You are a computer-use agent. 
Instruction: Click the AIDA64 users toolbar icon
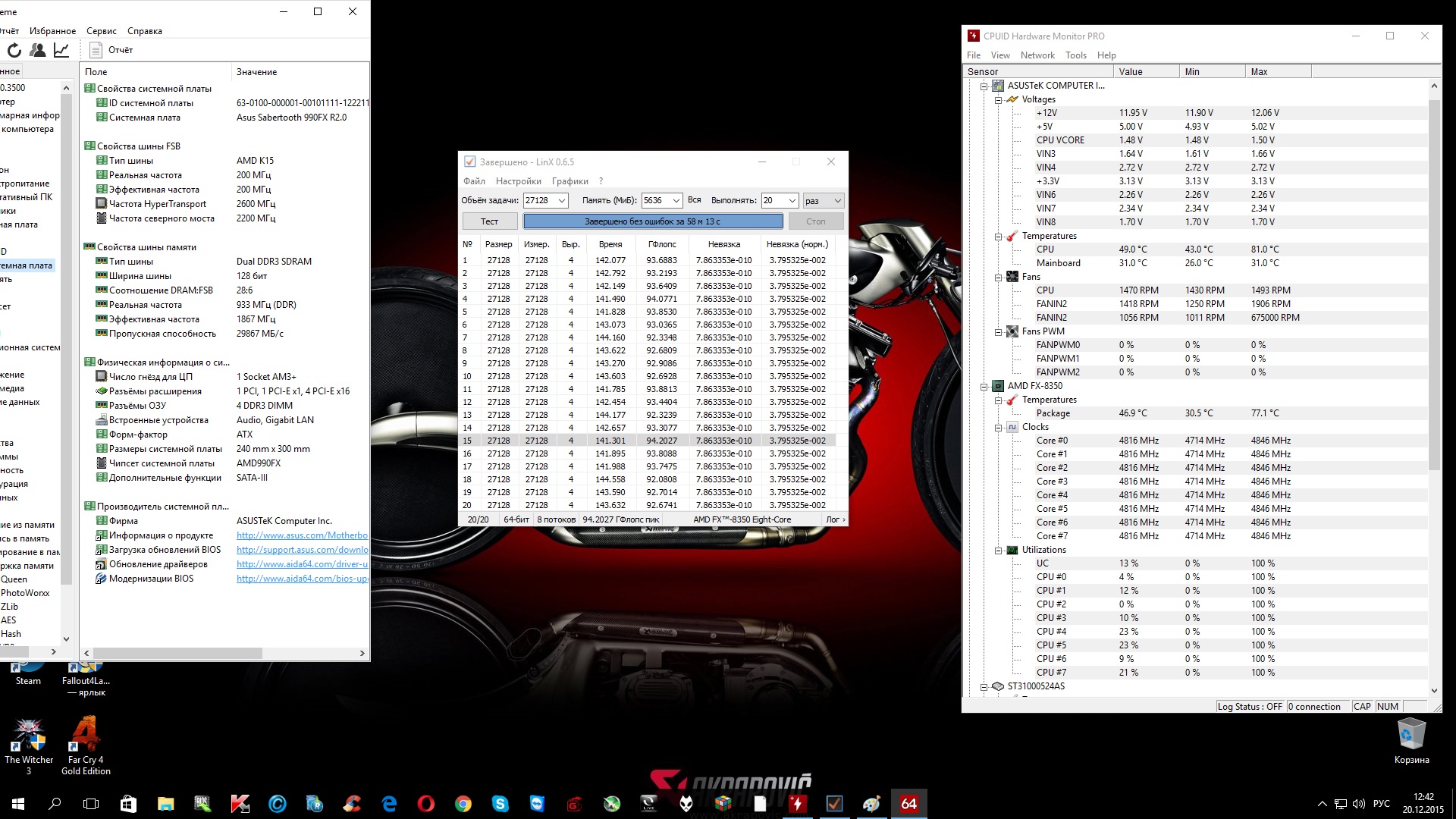(37, 50)
